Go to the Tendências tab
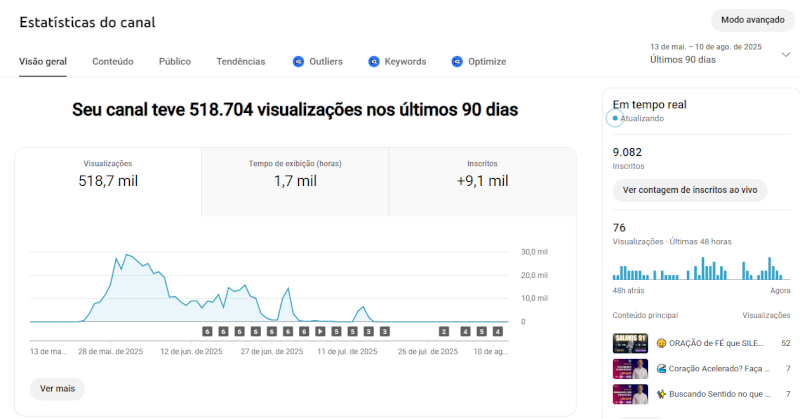This screenshot has height=419, width=800. tap(241, 61)
